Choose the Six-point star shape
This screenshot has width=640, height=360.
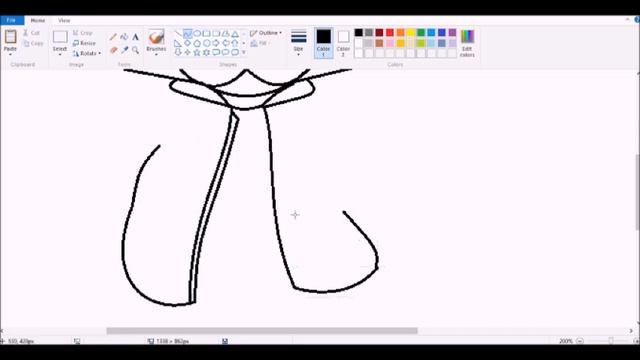(x=207, y=53)
